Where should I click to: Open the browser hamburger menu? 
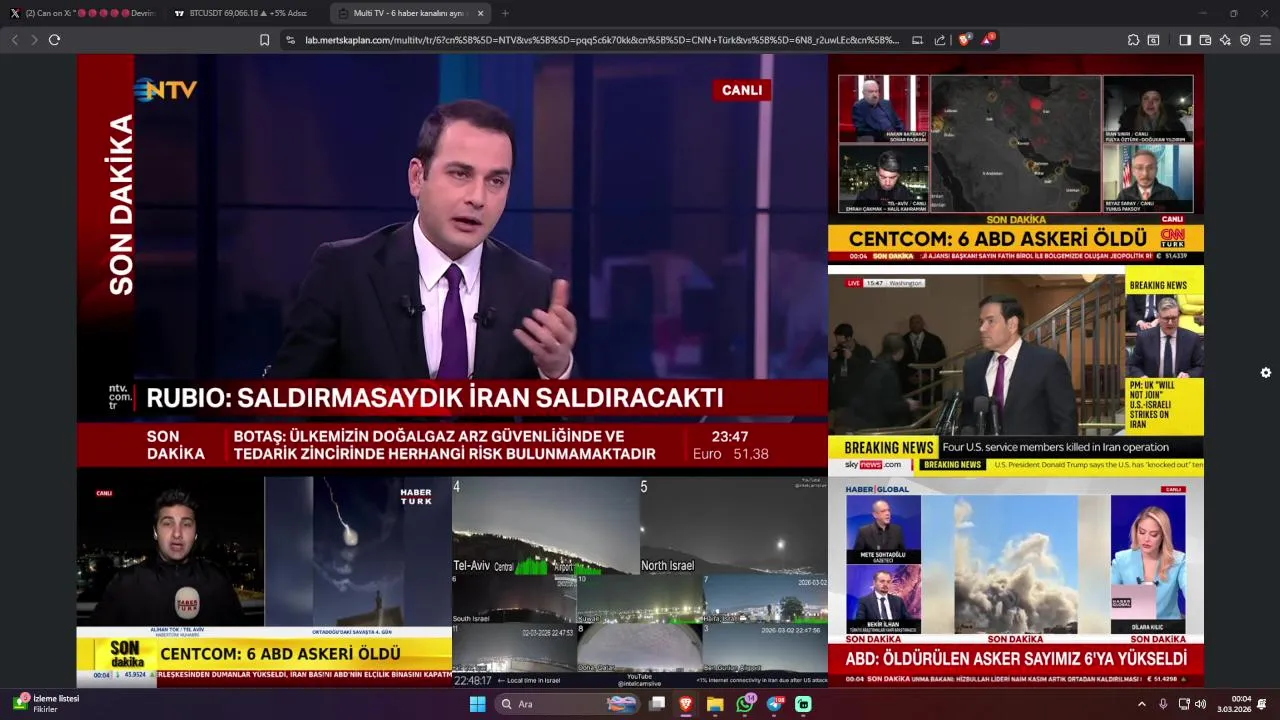click(x=1265, y=40)
